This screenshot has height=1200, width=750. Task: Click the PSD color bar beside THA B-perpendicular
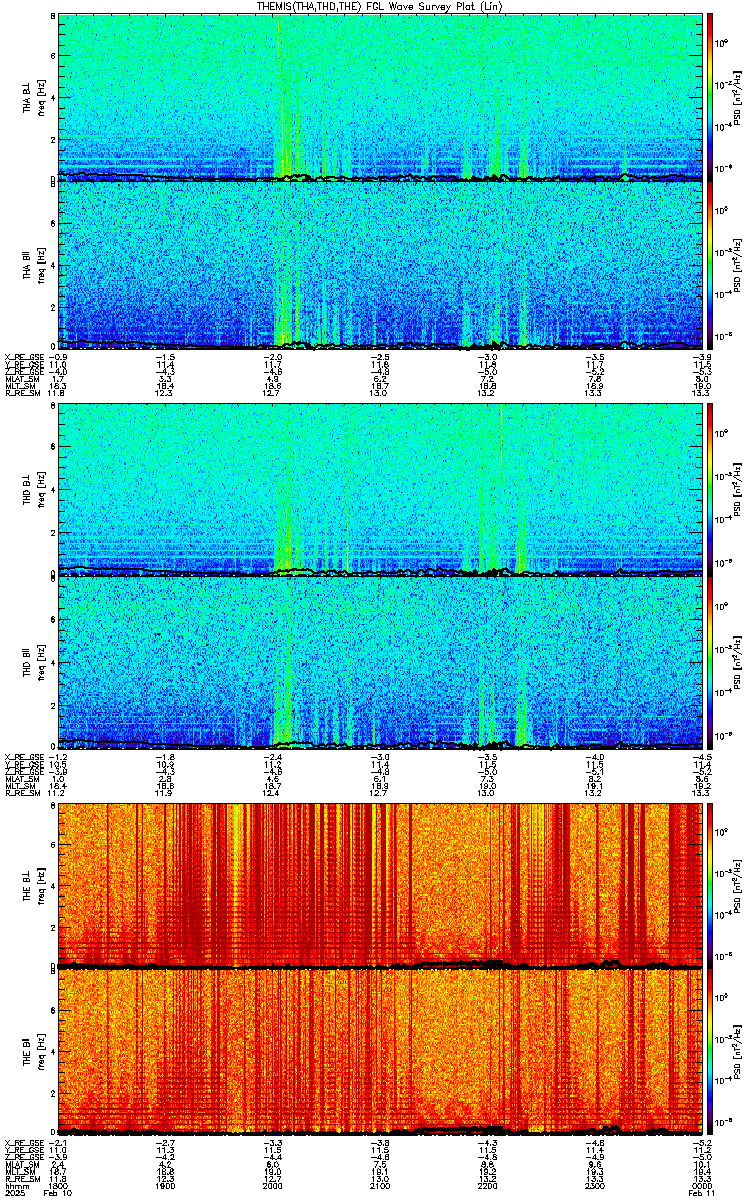(710, 97)
